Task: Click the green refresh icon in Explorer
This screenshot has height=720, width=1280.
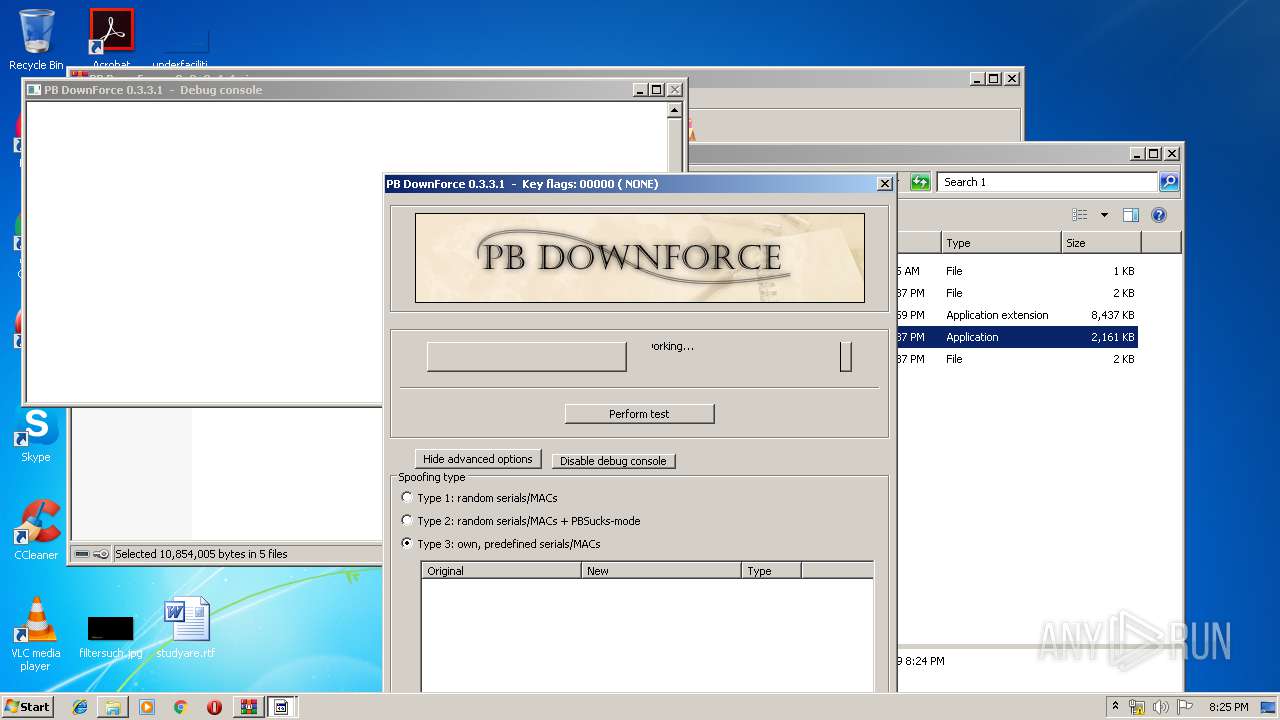Action: point(920,182)
